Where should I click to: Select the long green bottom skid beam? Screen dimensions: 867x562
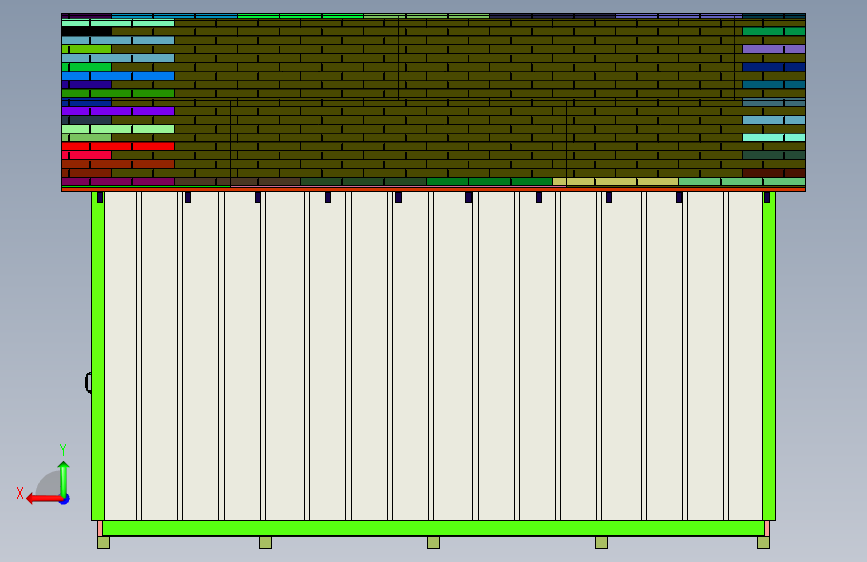(434, 528)
